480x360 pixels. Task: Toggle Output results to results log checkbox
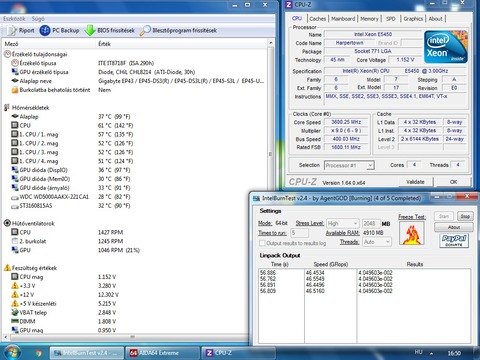click(262, 243)
